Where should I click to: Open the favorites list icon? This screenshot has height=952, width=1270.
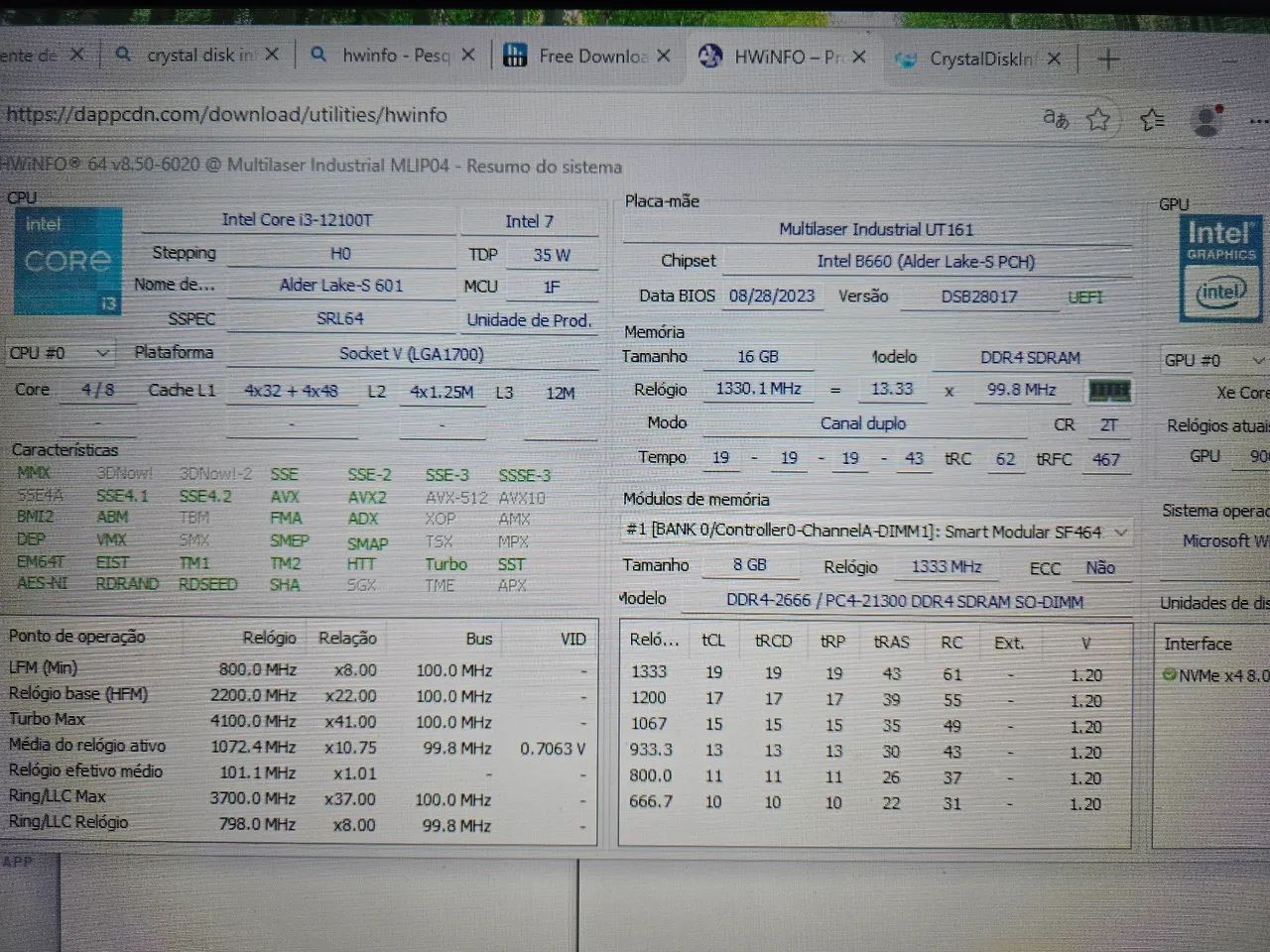click(1152, 121)
